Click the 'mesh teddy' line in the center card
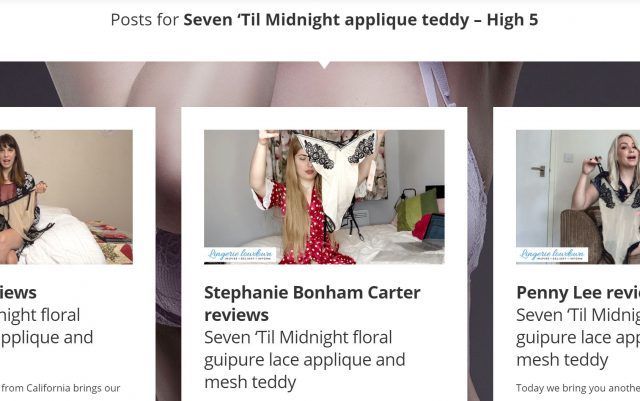The width and height of the screenshot is (640, 401). click(x=250, y=383)
